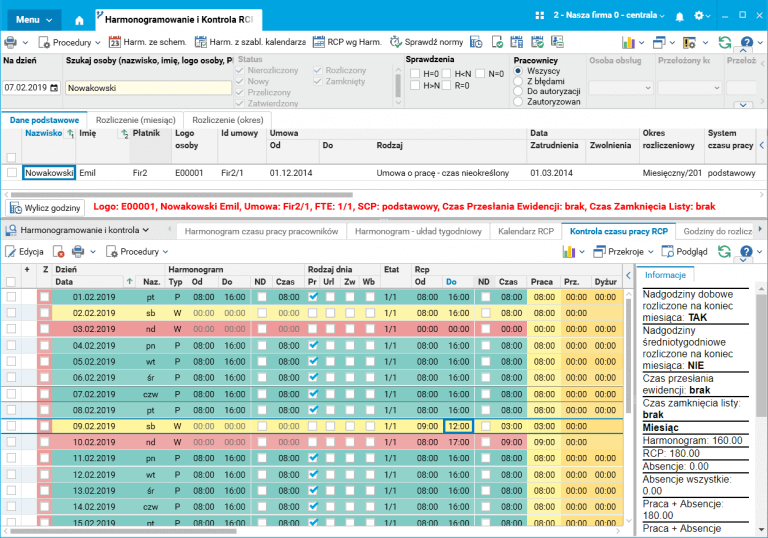Select the 'Z błędami' radio option
Viewport: 768px width, 538px height.
tap(517, 81)
